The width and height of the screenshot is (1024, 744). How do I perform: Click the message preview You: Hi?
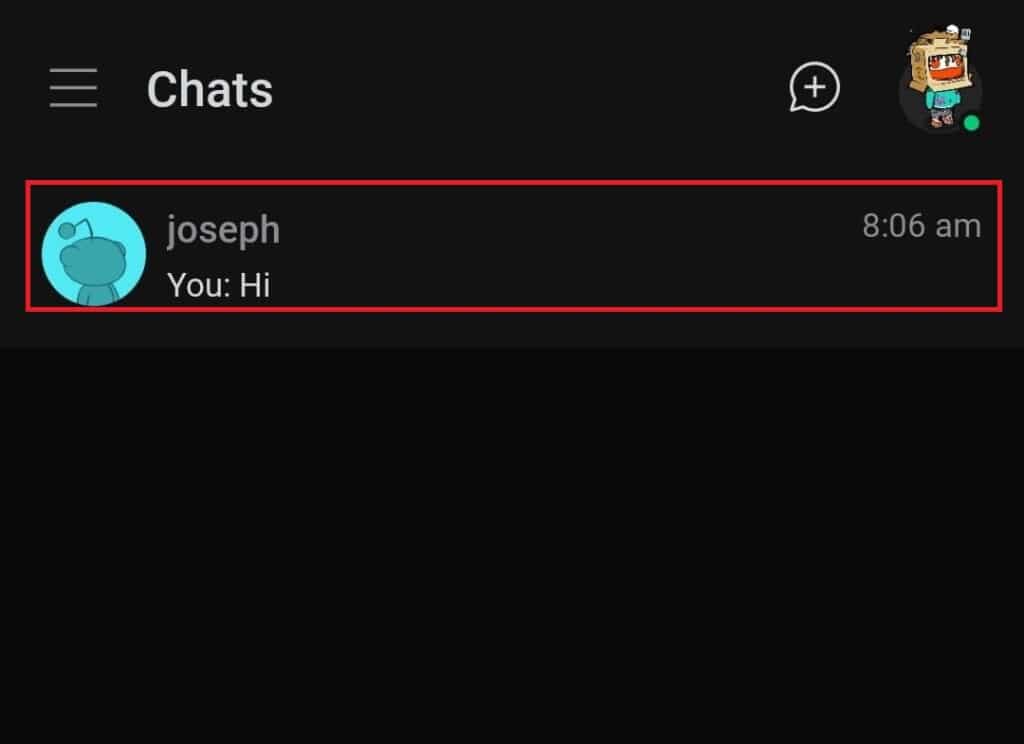[x=221, y=286]
